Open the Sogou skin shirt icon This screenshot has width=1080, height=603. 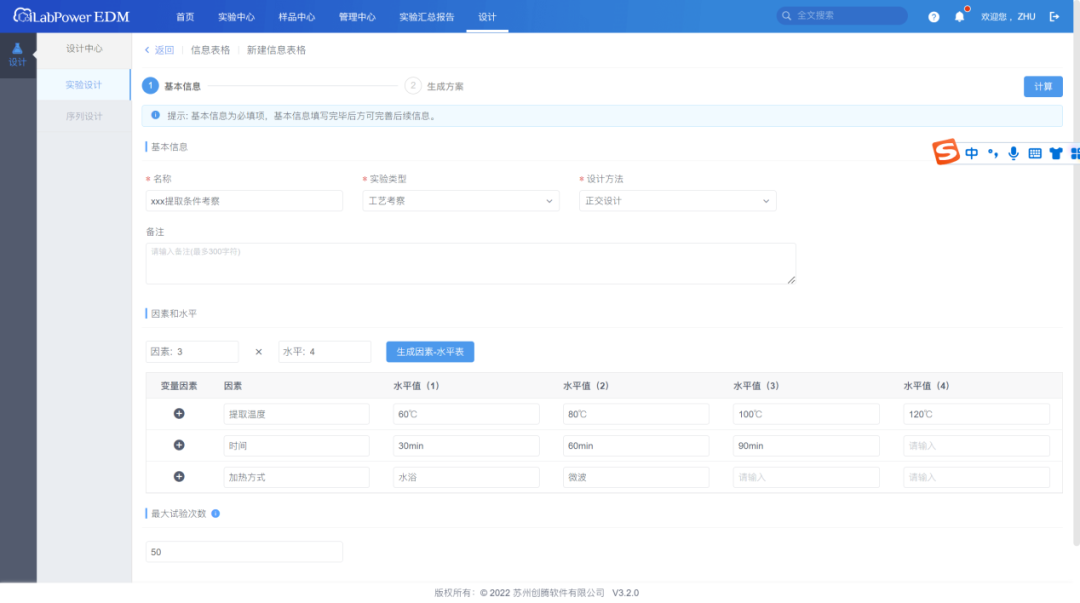tap(1056, 153)
